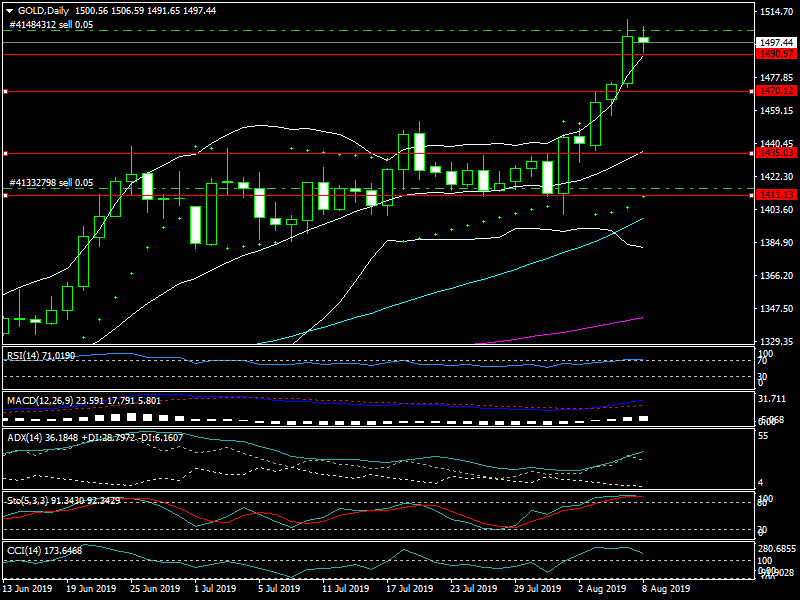Click the 2 Aug 2019 date label

[x=602, y=589]
